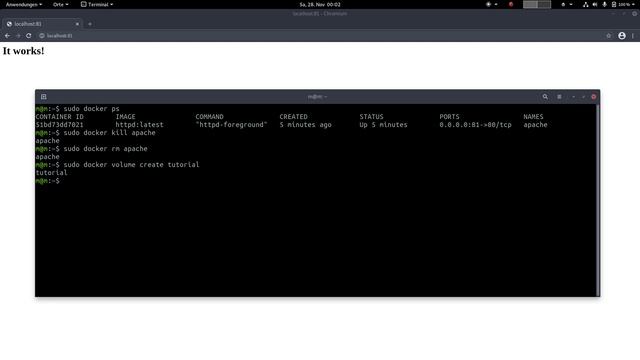Screen dimensions: 640x360
Task: Bookmark this page with the star icon
Action: click(609, 36)
